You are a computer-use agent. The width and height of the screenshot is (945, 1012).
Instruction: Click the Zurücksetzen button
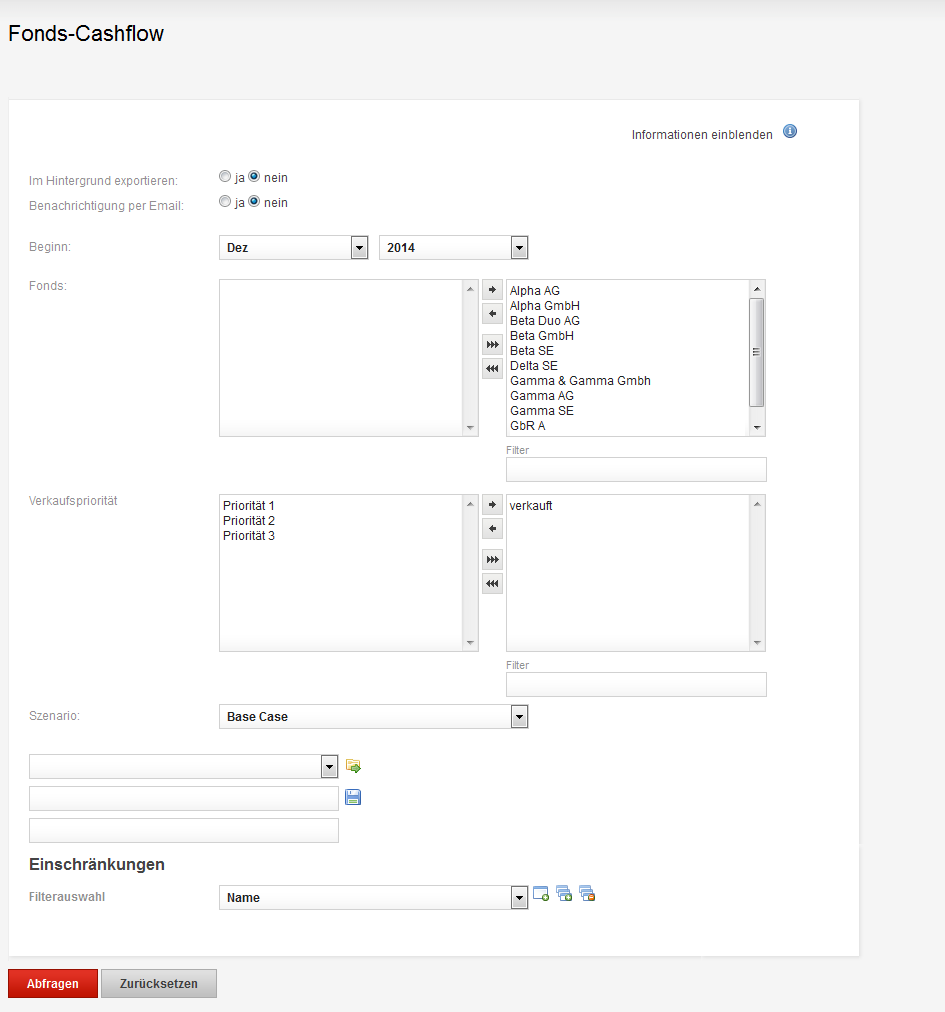pyautogui.click(x=159, y=984)
